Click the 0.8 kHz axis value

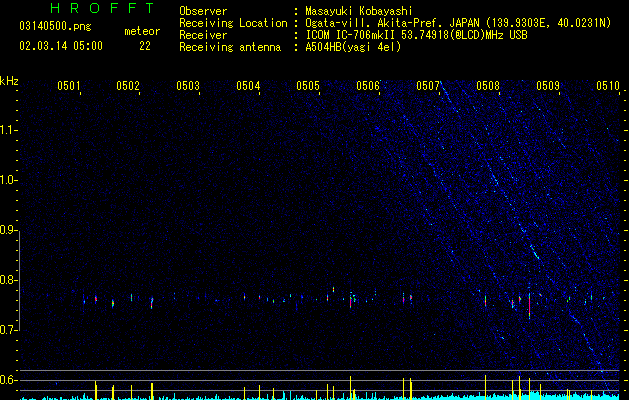click(8, 280)
